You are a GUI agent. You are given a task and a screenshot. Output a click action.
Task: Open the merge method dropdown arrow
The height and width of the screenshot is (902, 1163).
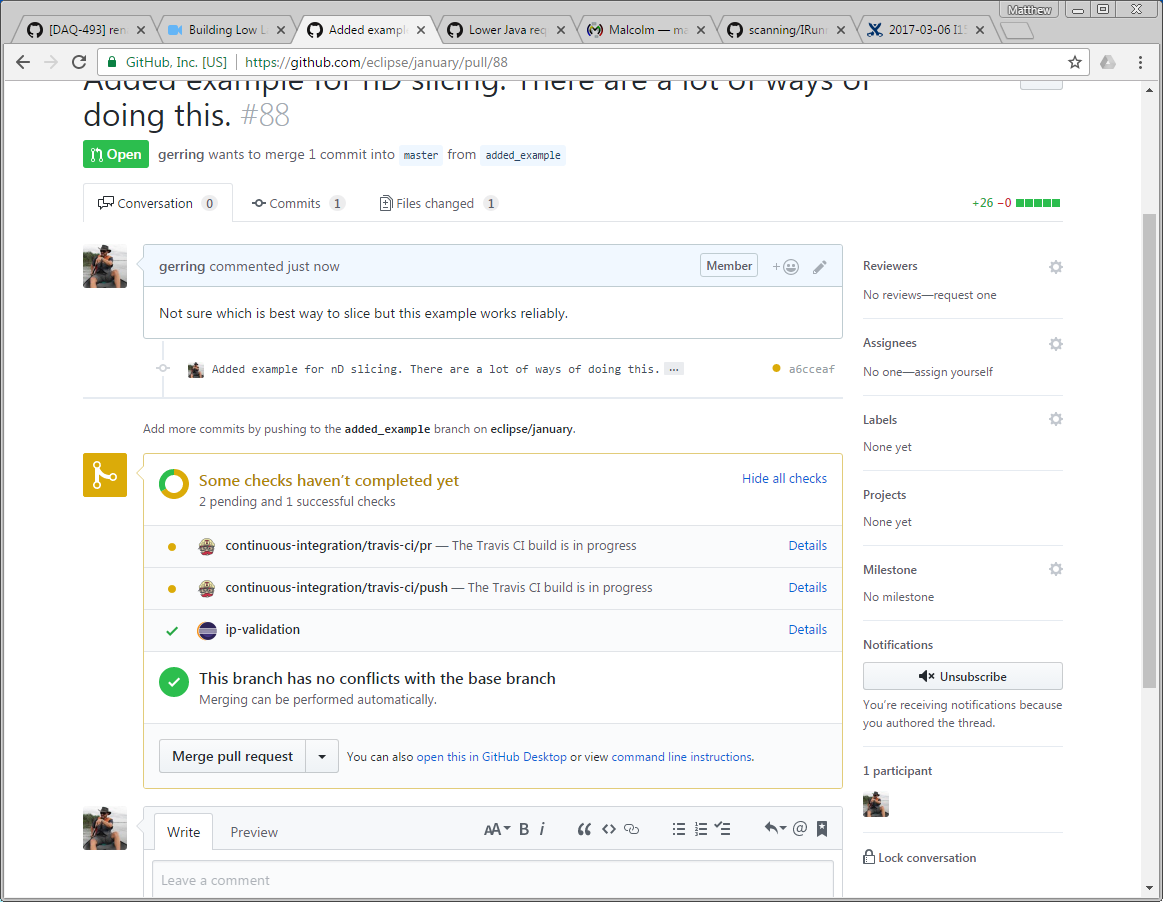[322, 757]
